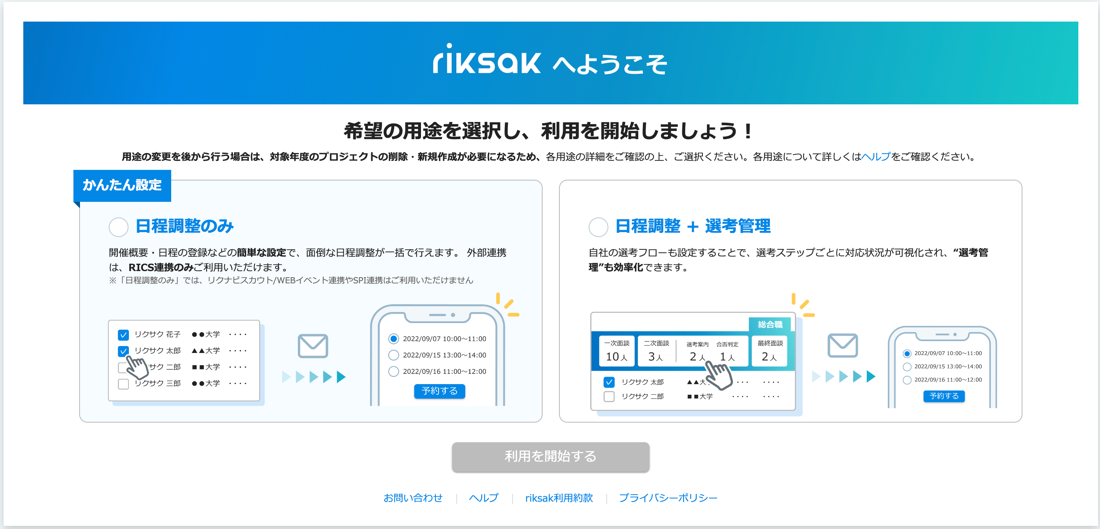Open the お問い合わせ footer link
Image resolution: width=1100 pixels, height=529 pixels.
pyautogui.click(x=412, y=498)
